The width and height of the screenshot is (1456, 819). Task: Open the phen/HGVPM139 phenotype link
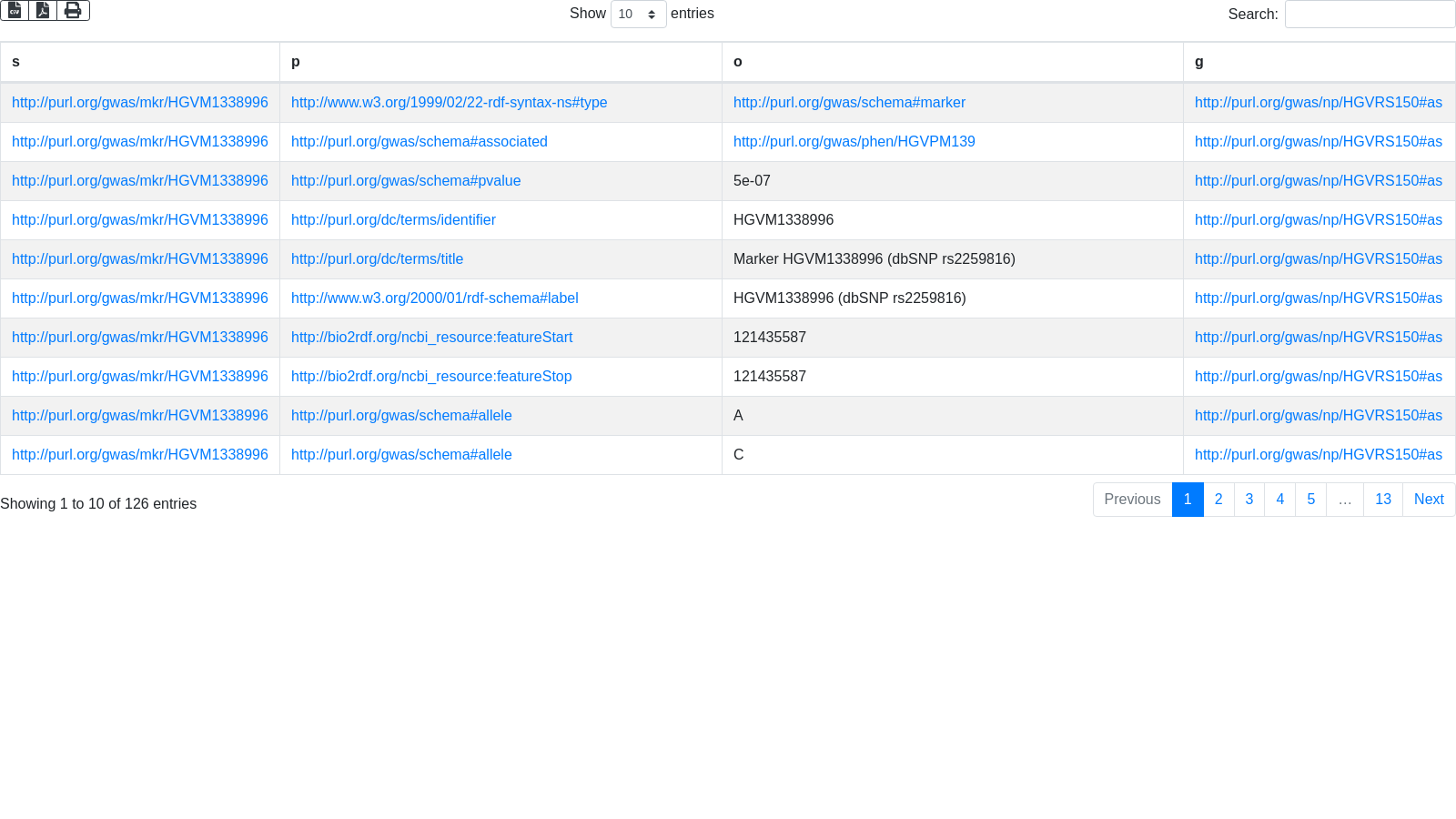tap(854, 142)
